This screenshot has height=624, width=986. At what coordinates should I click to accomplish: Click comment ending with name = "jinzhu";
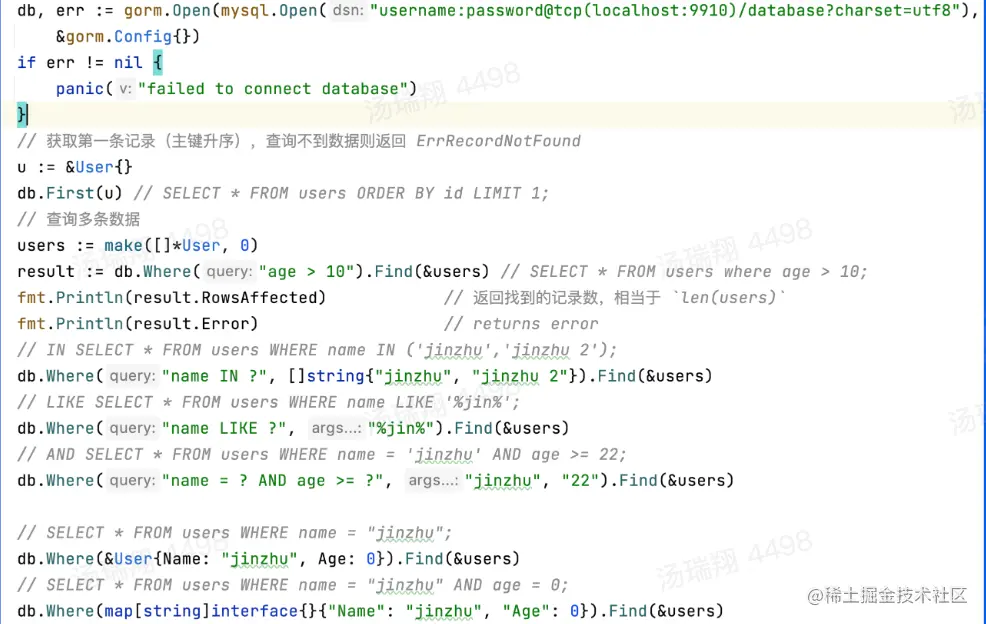point(235,533)
